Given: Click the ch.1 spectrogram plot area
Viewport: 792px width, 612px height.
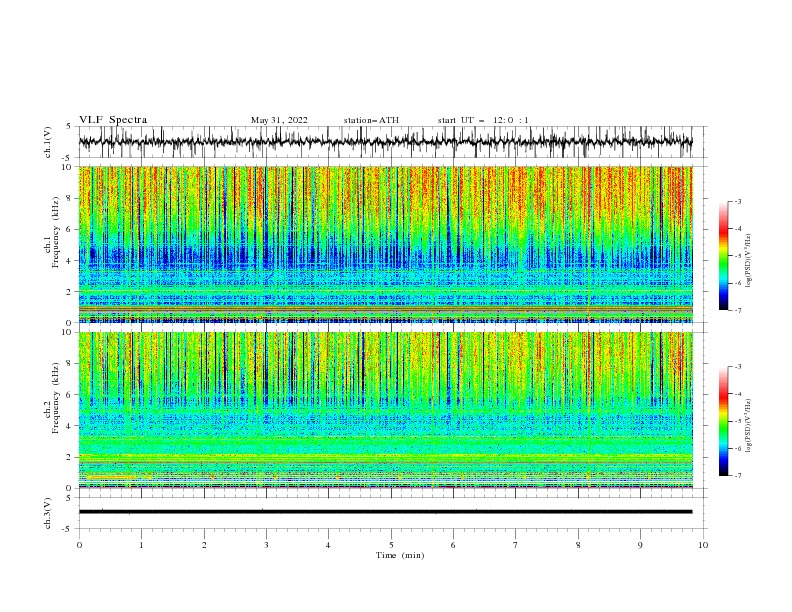Looking at the screenshot, I should pos(386,244).
